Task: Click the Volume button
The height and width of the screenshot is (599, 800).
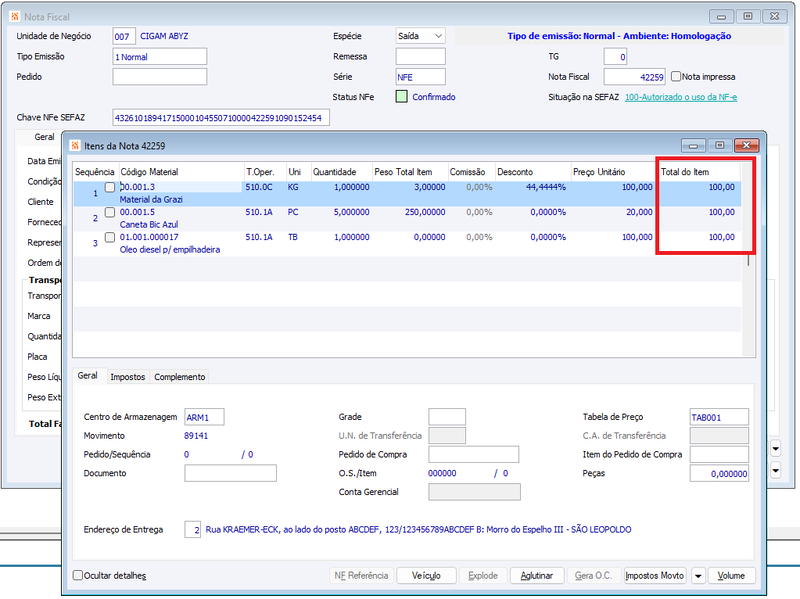Action: [x=731, y=576]
